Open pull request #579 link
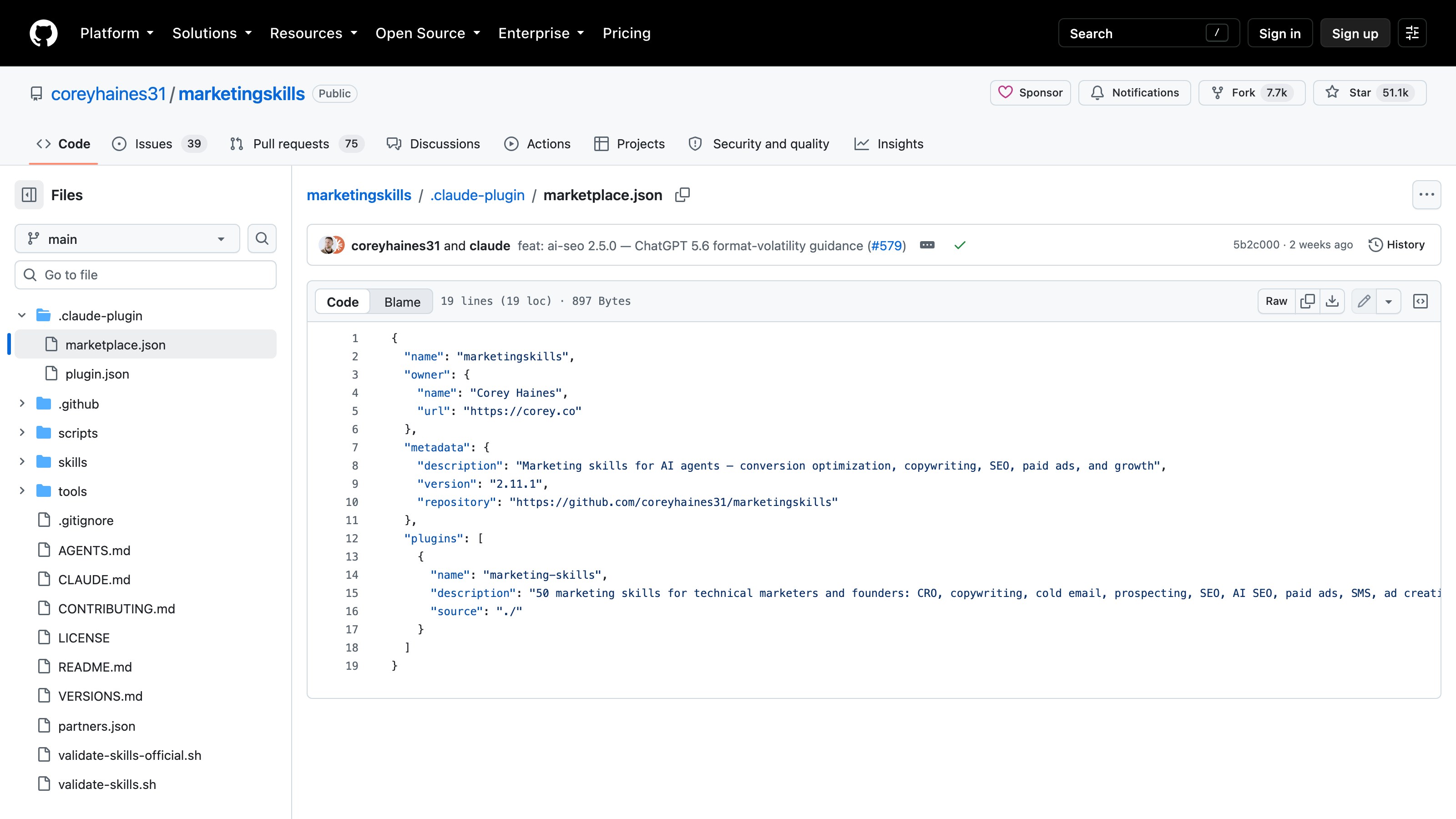This screenshot has width=1456, height=819. pyautogui.click(x=887, y=245)
